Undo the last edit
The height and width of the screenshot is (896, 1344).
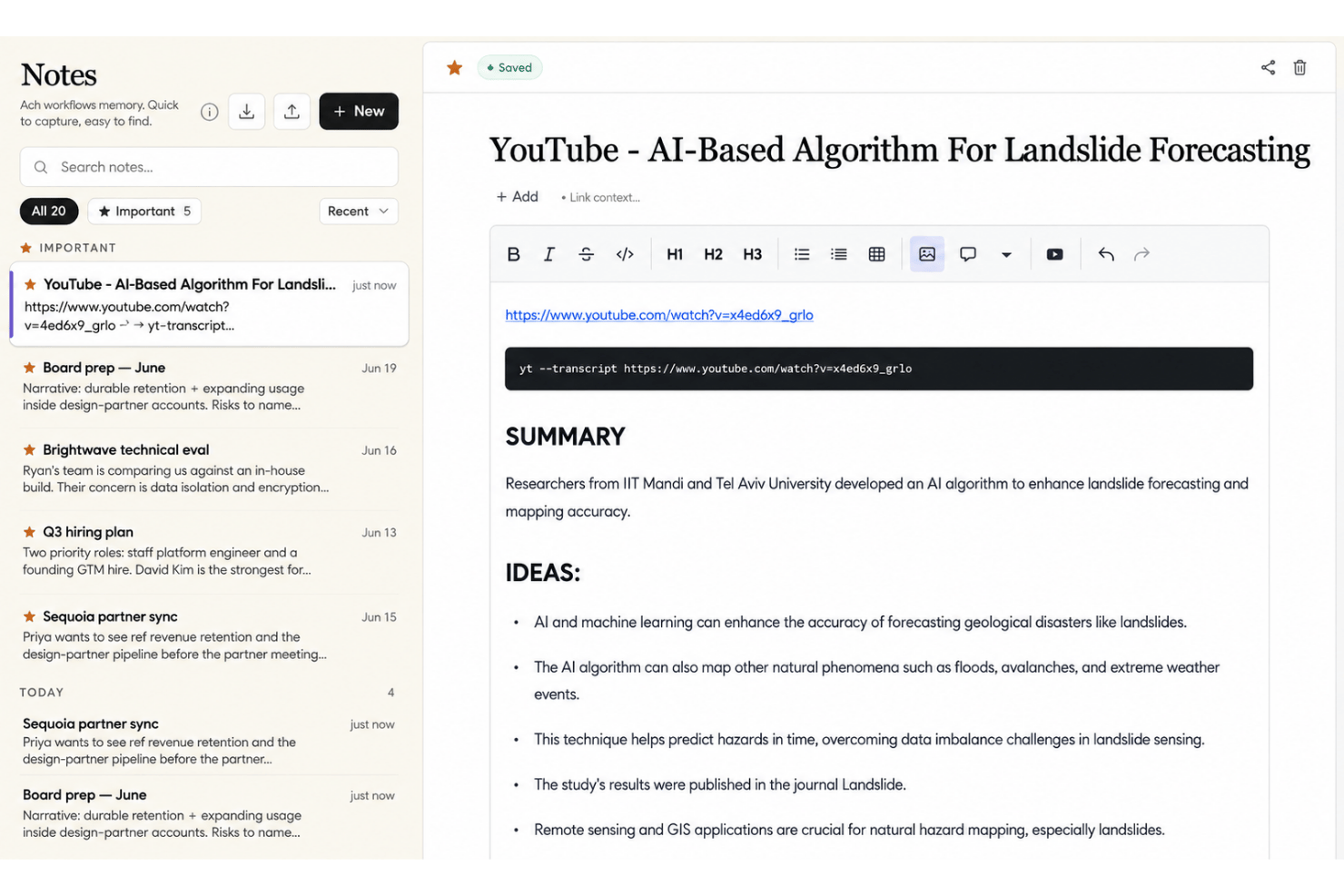click(x=1106, y=254)
